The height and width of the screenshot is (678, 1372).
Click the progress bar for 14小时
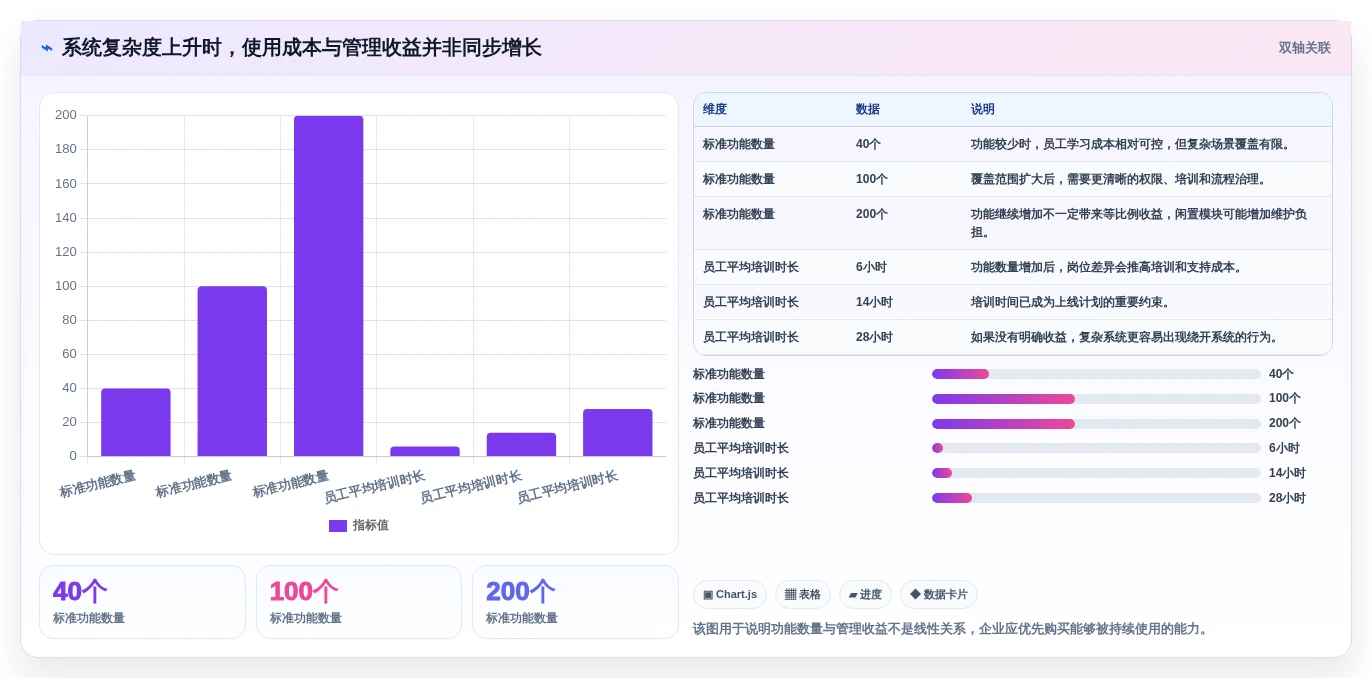[x=1096, y=473]
